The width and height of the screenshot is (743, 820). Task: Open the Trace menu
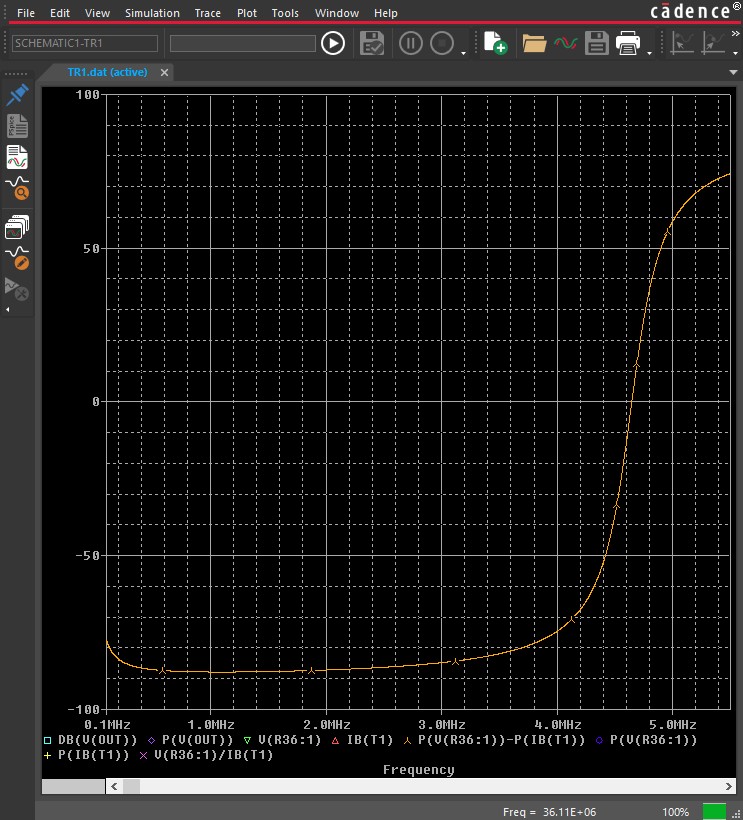tap(208, 13)
